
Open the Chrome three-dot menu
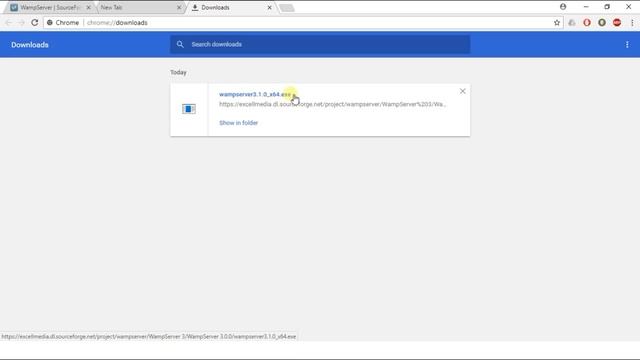tap(632, 23)
